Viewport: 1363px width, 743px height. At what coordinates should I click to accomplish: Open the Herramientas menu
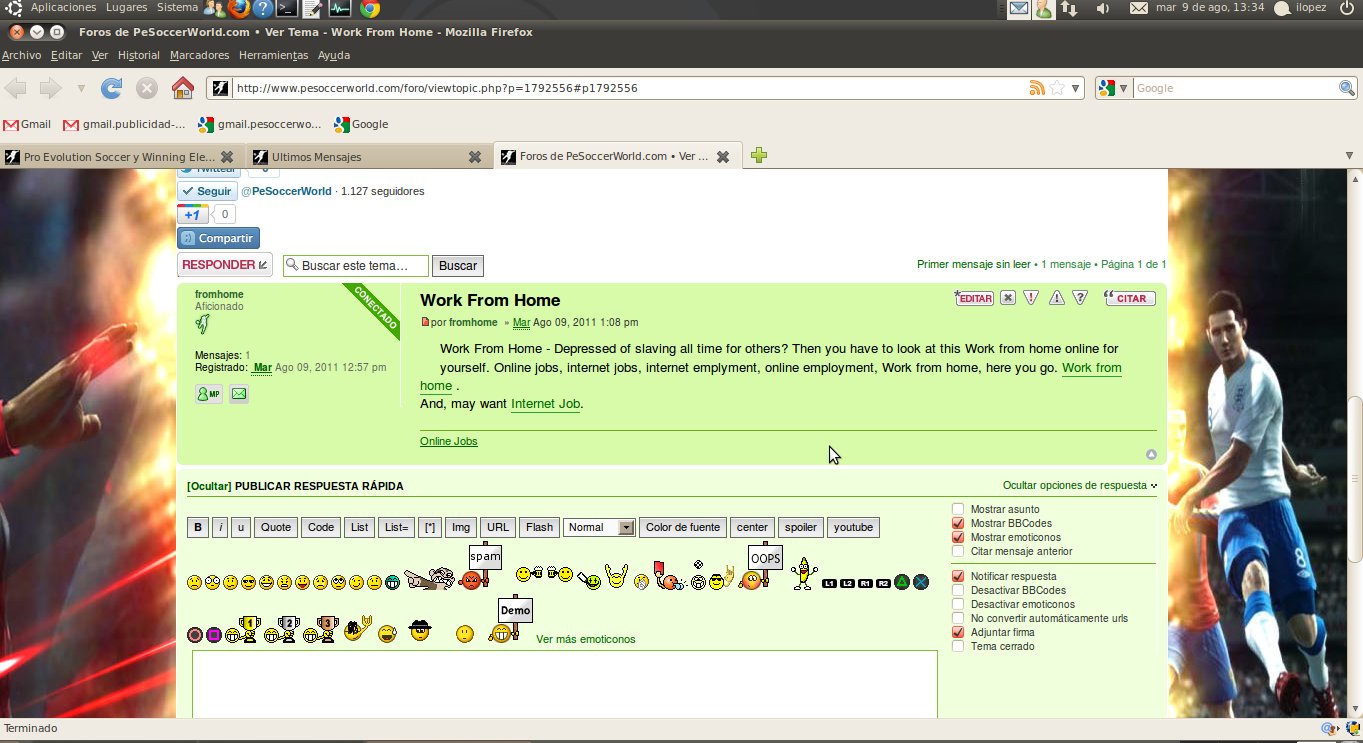(273, 55)
